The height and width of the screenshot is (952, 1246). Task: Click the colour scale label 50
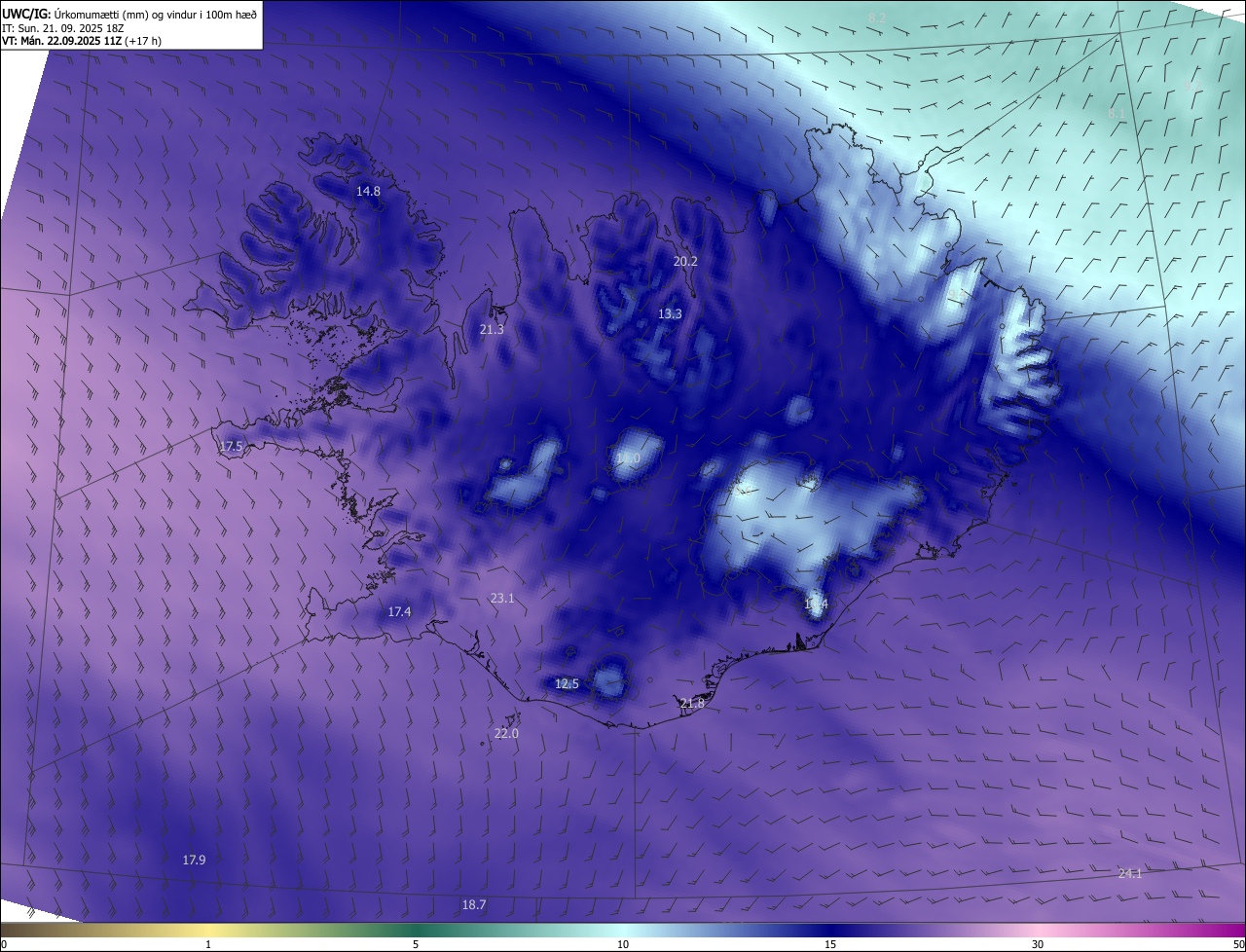[1238, 945]
